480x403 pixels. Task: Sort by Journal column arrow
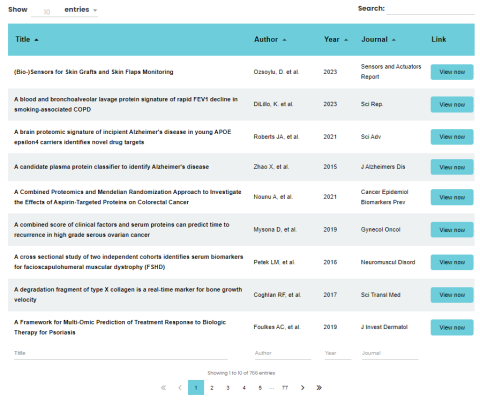click(x=394, y=40)
